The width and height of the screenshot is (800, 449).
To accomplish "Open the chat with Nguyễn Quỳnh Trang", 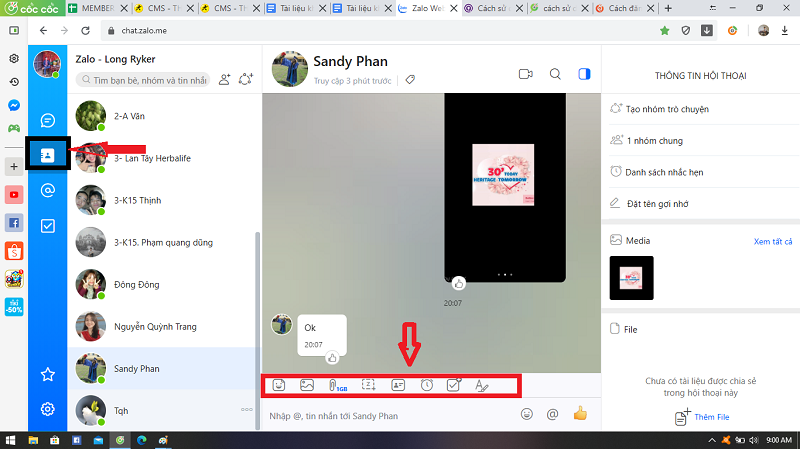I will [x=163, y=327].
